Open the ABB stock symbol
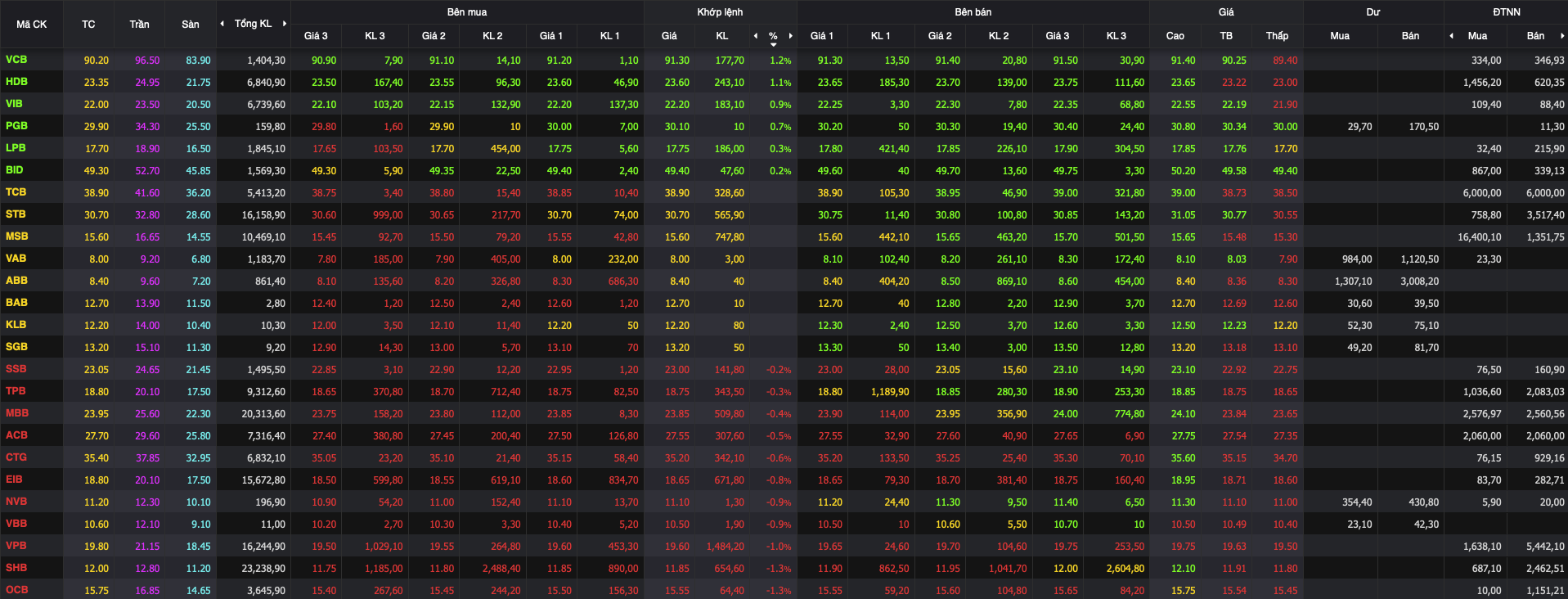1568x599 pixels. pos(16,281)
